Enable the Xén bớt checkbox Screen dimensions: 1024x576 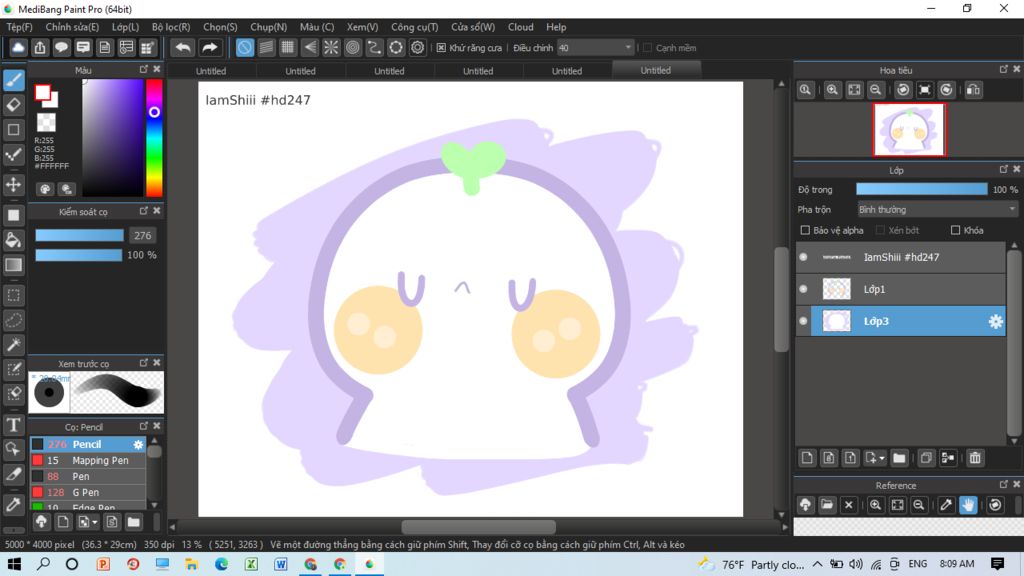click(880, 231)
